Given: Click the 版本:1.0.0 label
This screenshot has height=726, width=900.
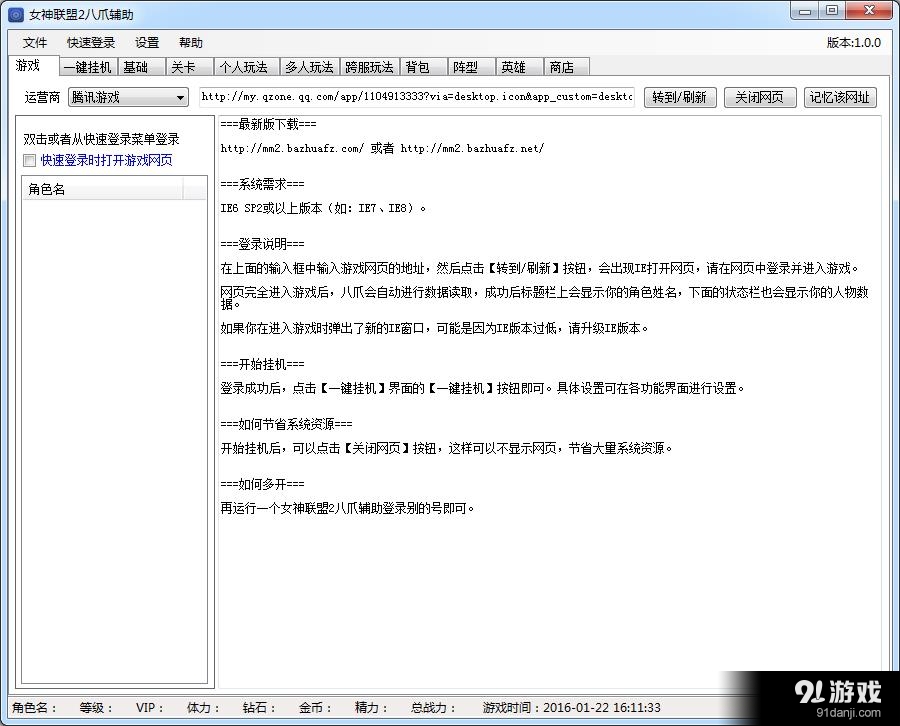Looking at the screenshot, I should pos(854,43).
